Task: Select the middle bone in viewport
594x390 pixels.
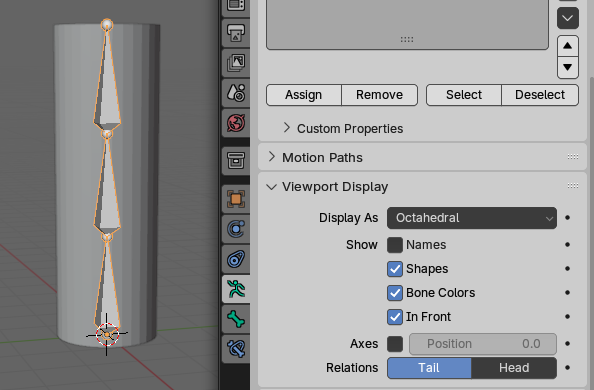Action: (x=107, y=186)
